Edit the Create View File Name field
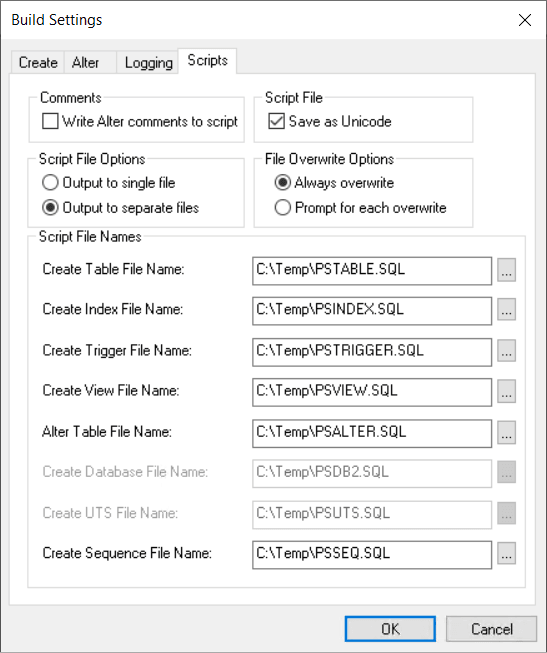The image size is (547, 653). point(372,392)
